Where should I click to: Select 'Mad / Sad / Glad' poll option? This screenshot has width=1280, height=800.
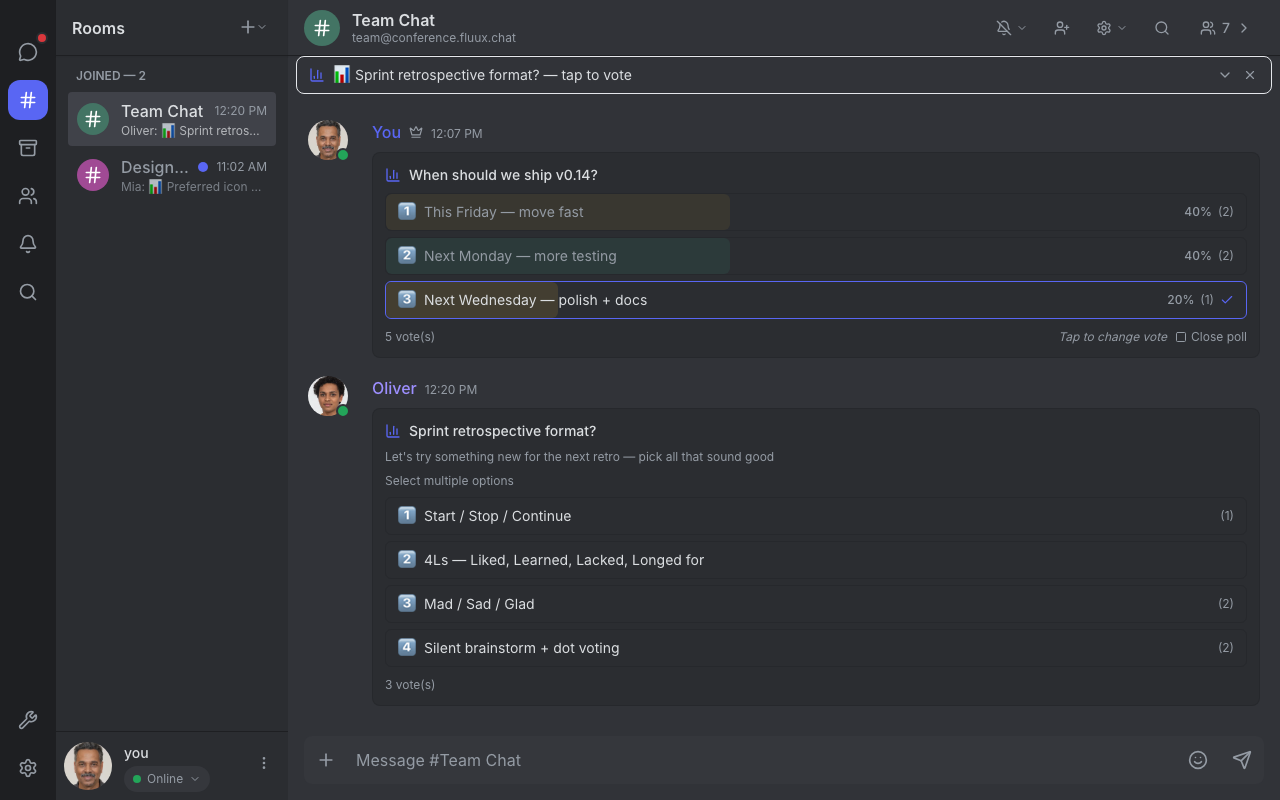(815, 604)
